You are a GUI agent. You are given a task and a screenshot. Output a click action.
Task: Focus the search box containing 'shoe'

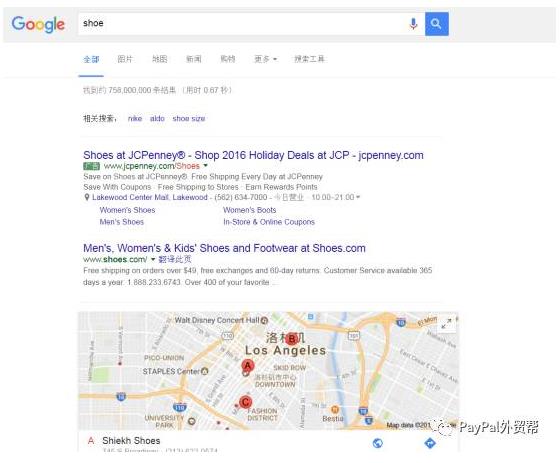point(241,24)
